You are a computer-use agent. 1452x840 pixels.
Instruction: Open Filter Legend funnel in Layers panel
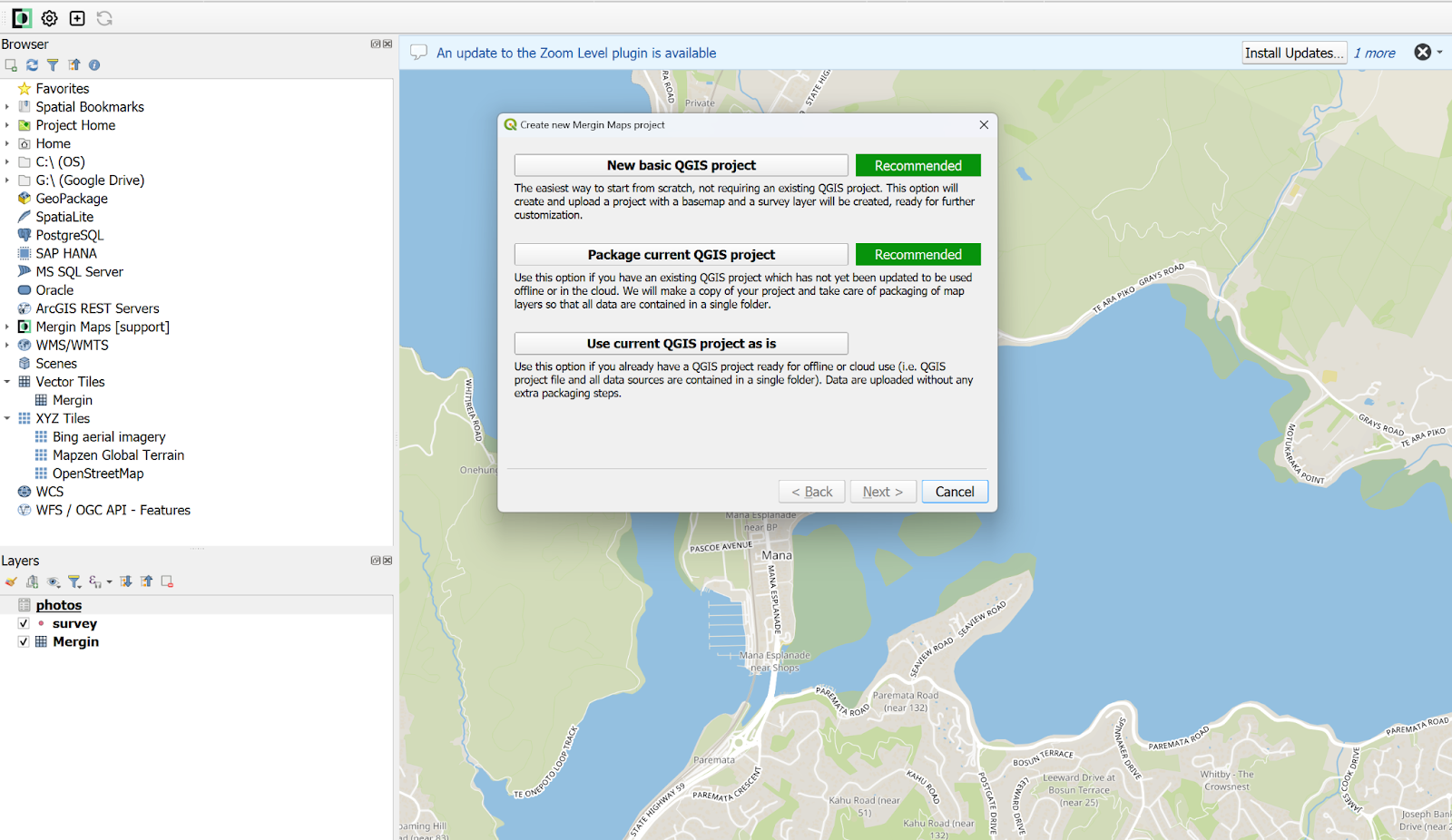pyautogui.click(x=74, y=581)
